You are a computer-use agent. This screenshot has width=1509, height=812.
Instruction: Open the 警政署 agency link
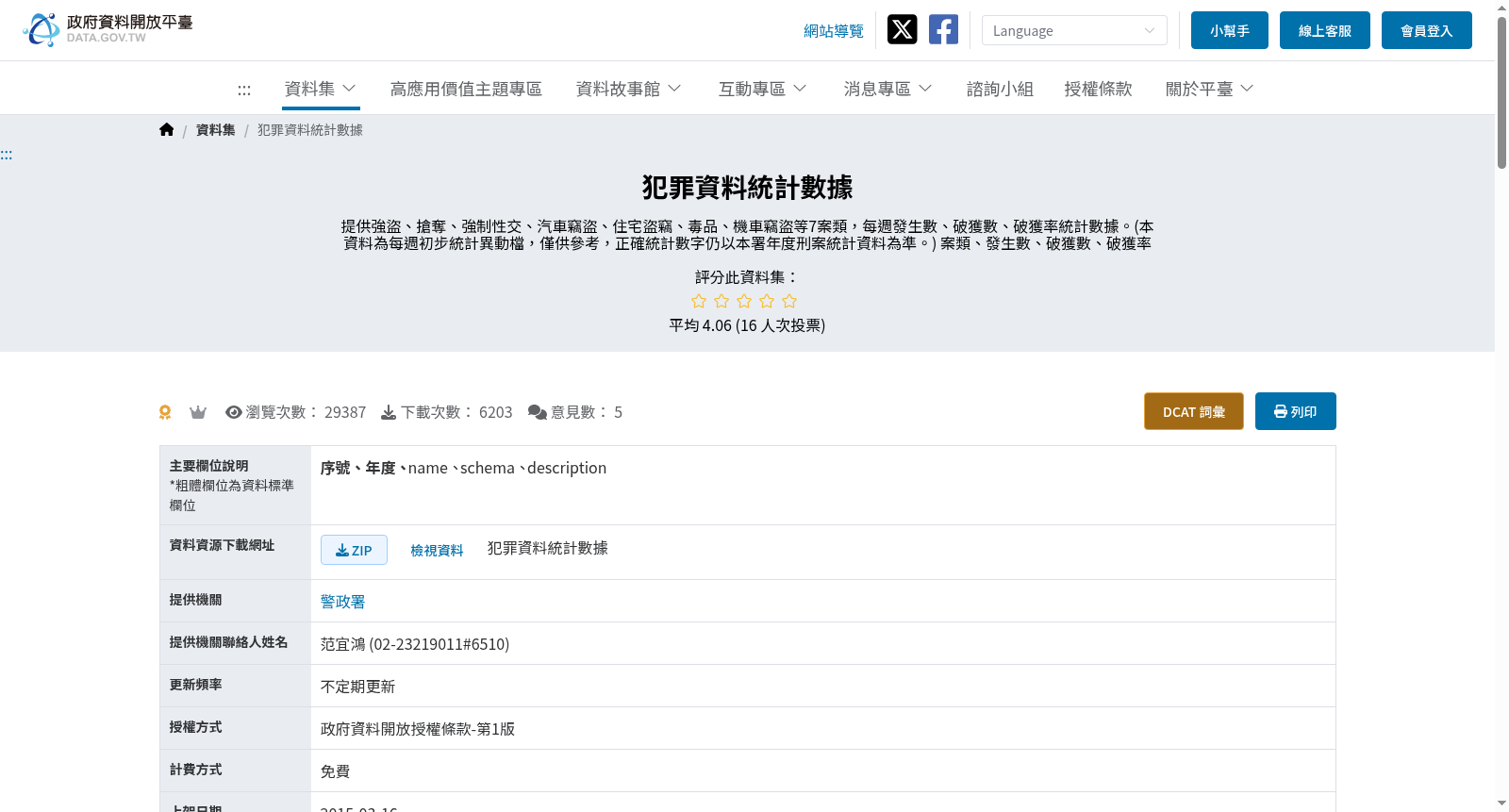[x=342, y=602]
